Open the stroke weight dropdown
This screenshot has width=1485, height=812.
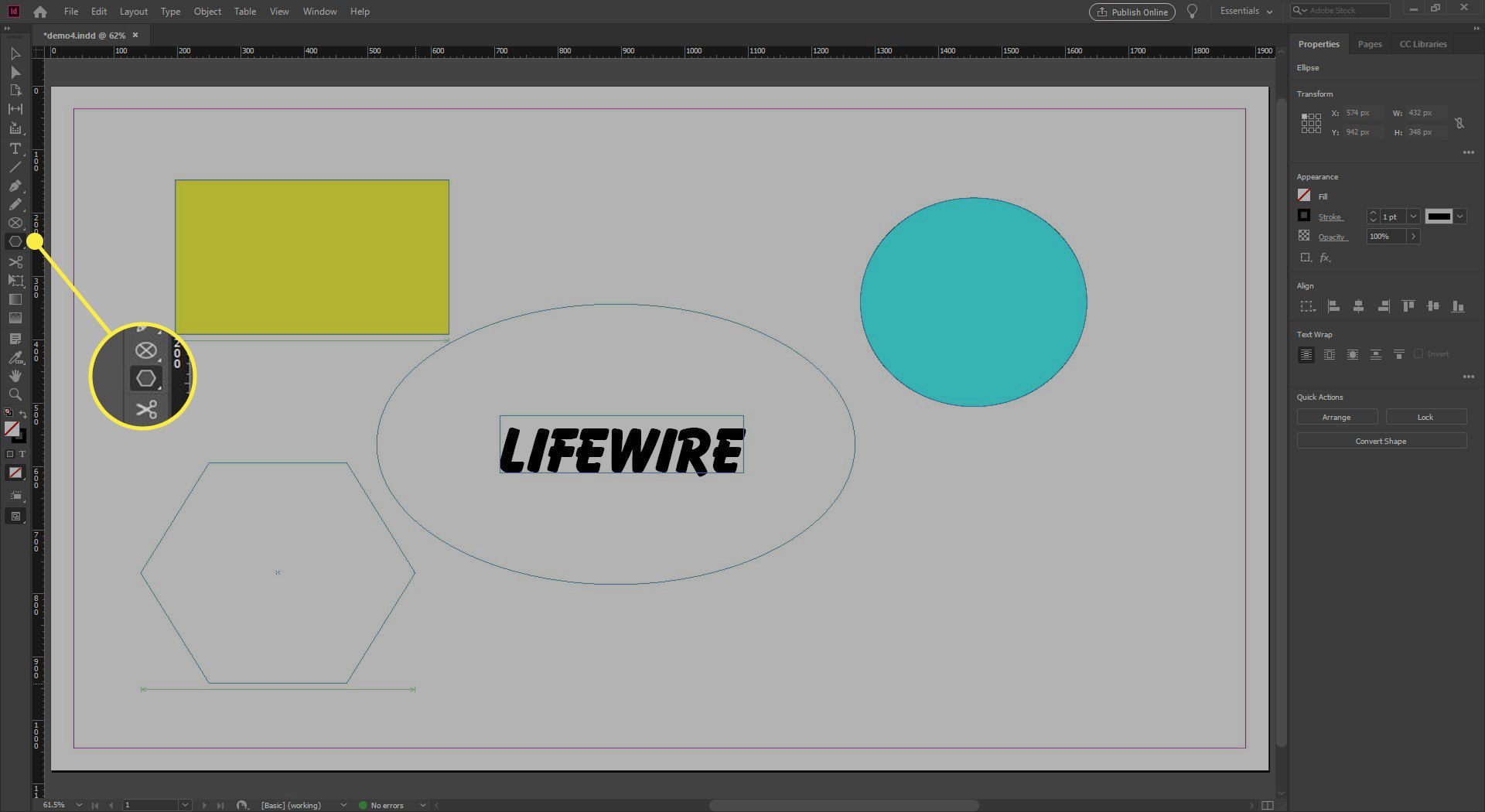tap(1413, 217)
